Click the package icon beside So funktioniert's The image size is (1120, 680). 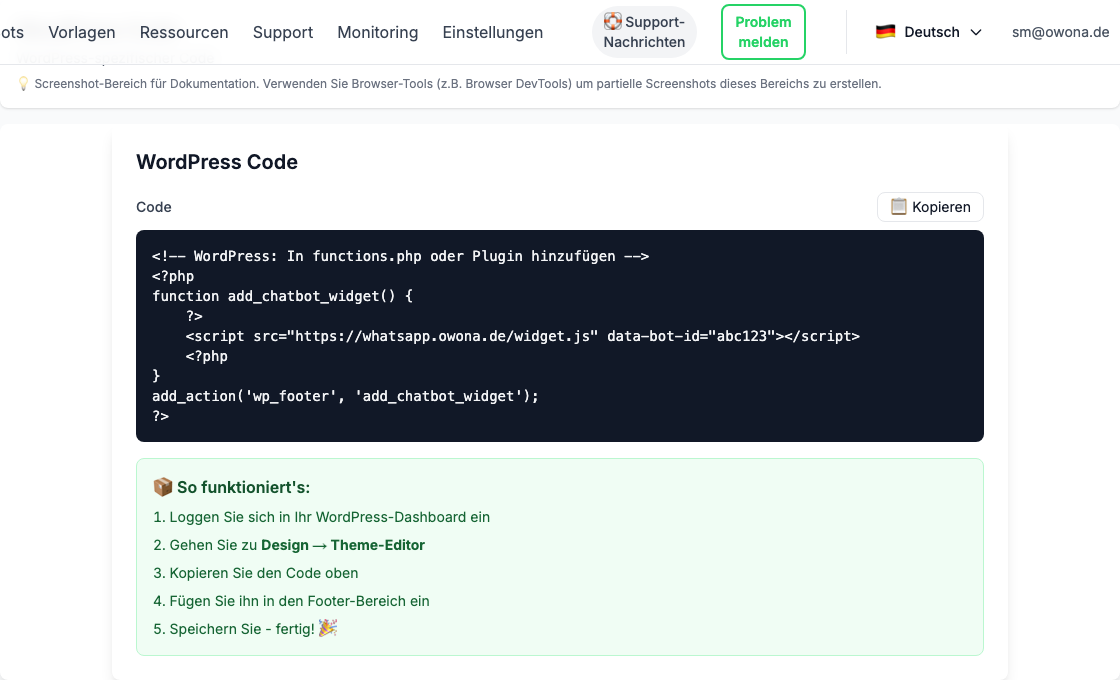pyautogui.click(x=162, y=487)
